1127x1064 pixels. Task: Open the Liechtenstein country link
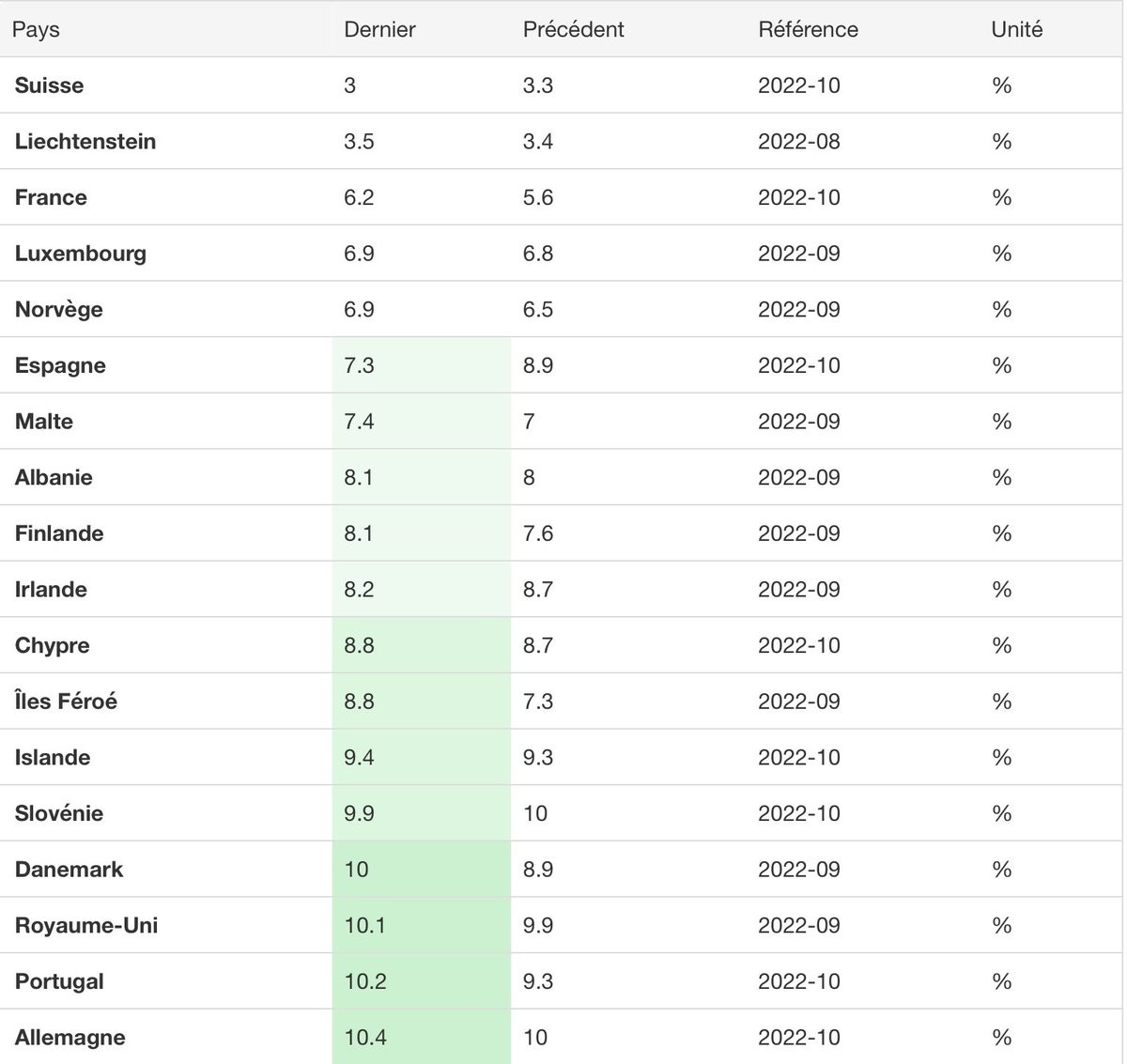85,142
